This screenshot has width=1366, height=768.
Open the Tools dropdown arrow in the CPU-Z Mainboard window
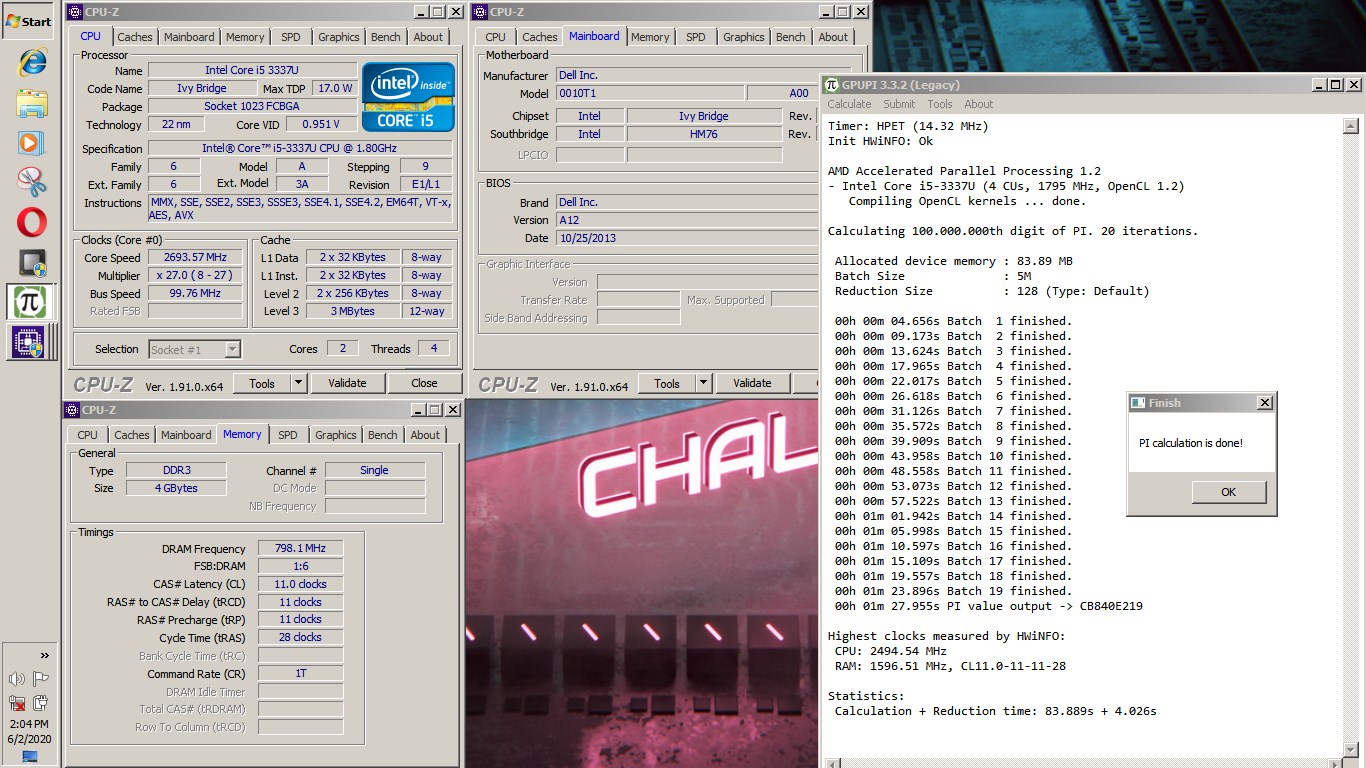tap(703, 383)
